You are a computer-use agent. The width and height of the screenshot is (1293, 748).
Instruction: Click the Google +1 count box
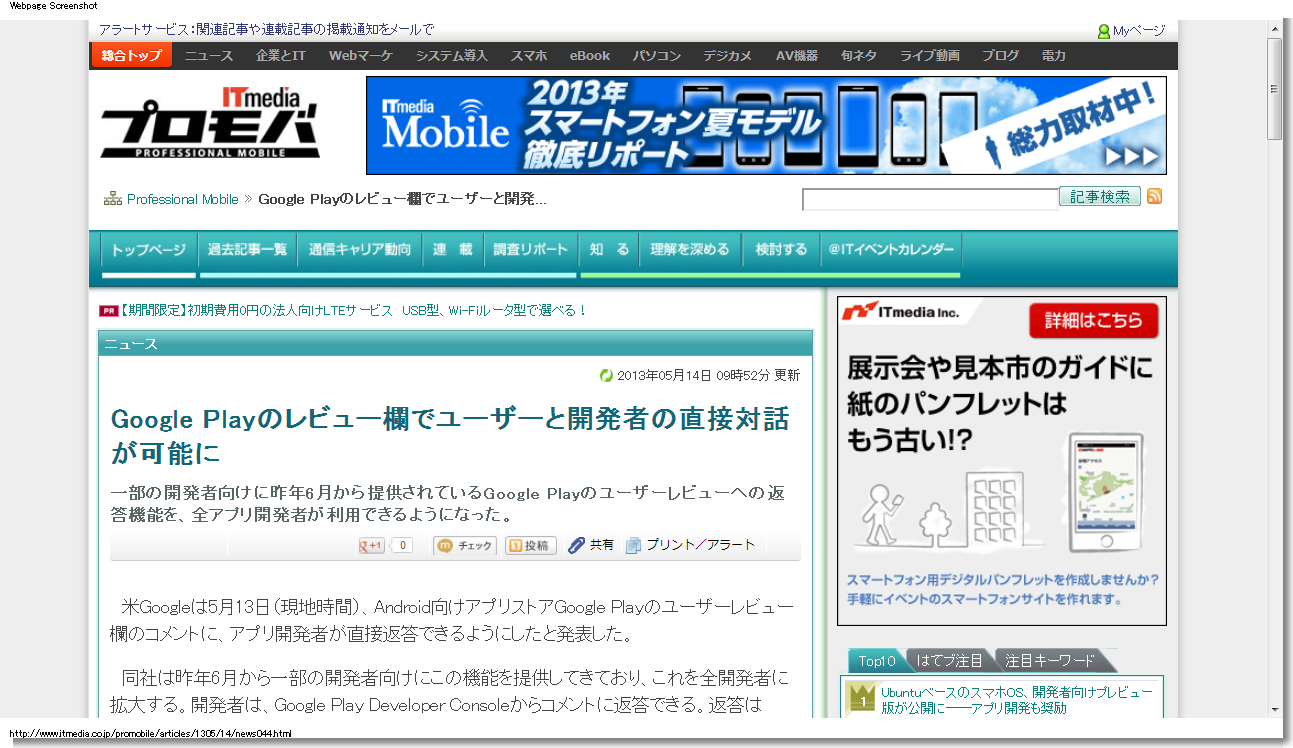401,545
